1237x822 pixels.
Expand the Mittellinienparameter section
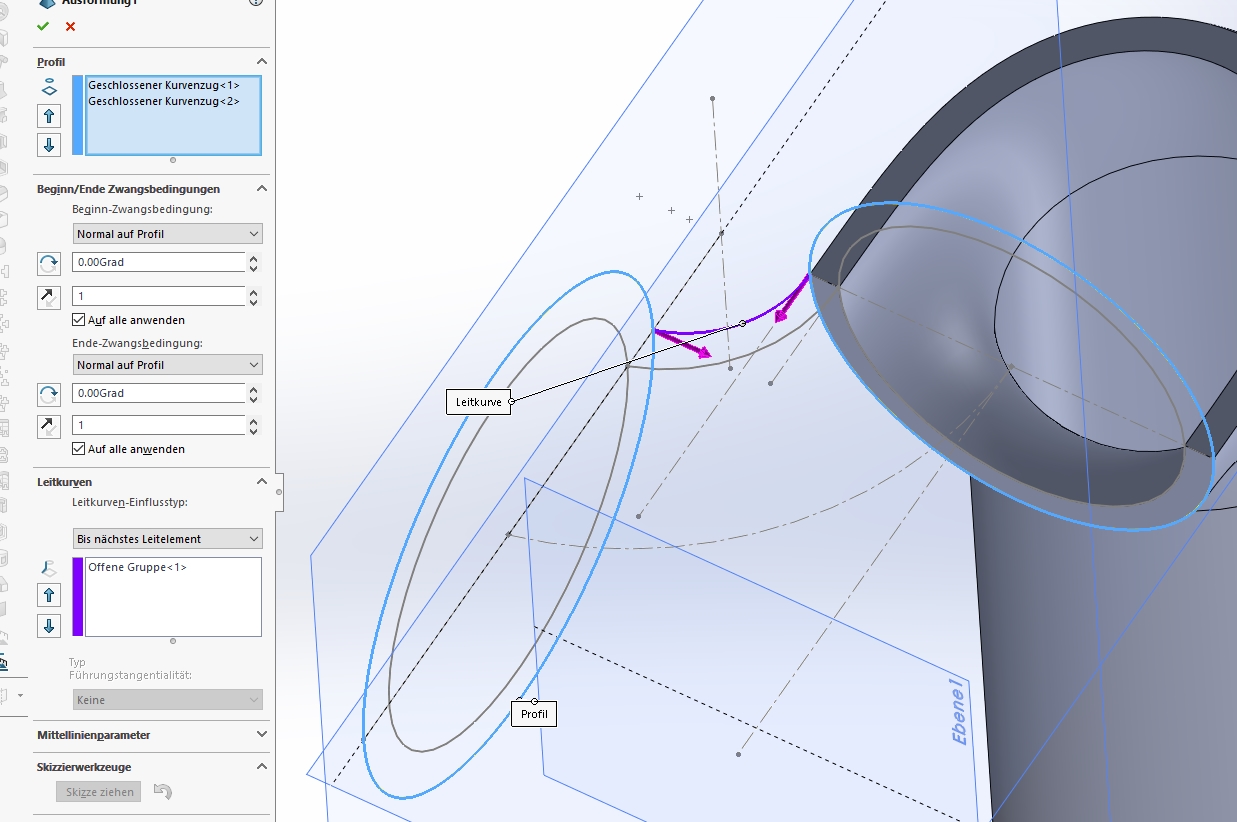(x=262, y=735)
